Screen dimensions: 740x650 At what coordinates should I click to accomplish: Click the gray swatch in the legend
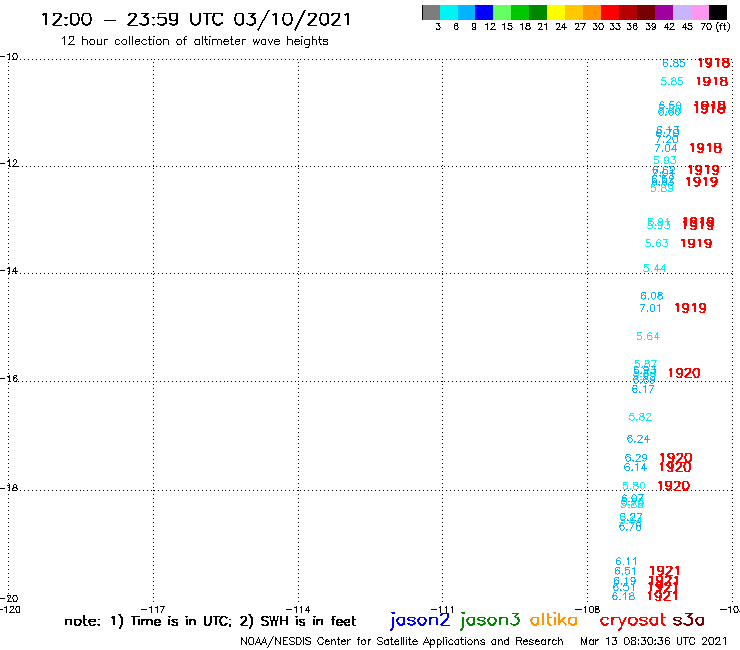pos(431,13)
